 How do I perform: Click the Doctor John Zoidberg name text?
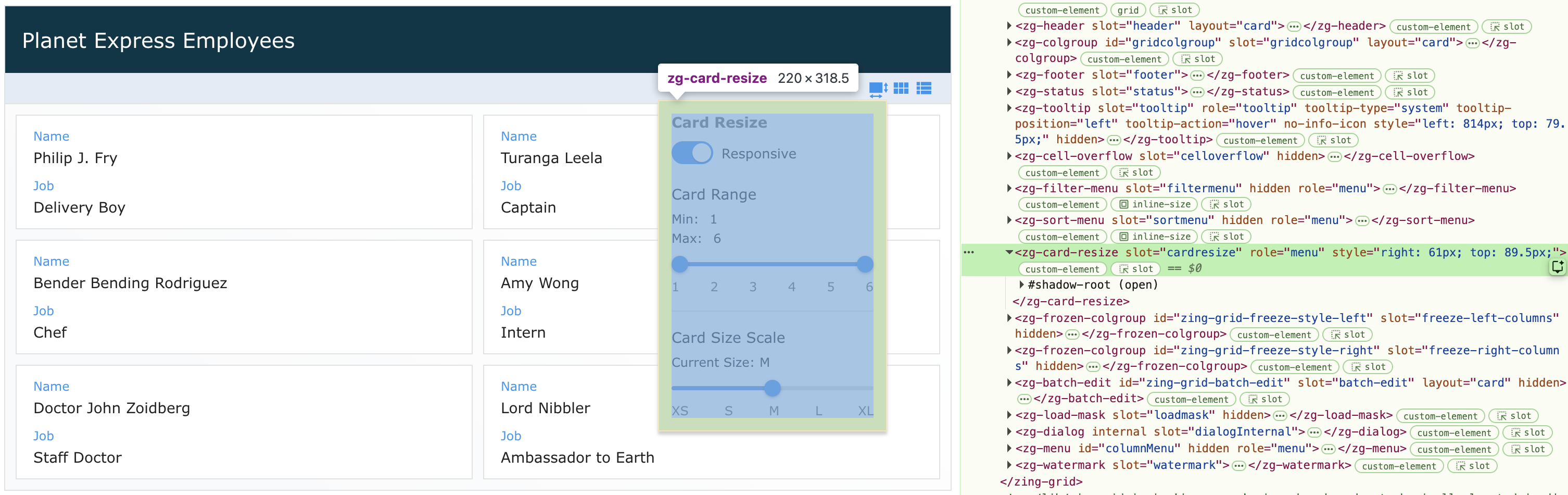[x=112, y=408]
